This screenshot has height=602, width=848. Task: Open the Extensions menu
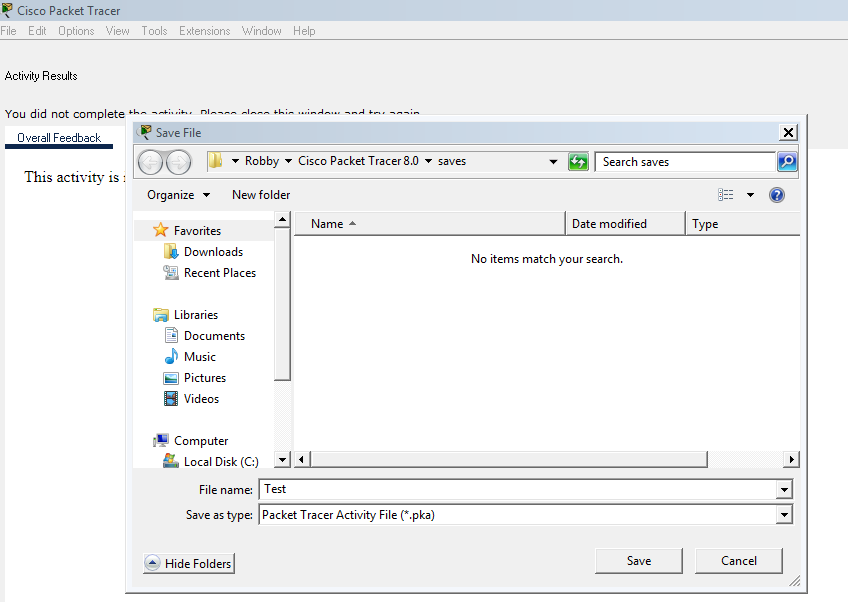point(204,31)
